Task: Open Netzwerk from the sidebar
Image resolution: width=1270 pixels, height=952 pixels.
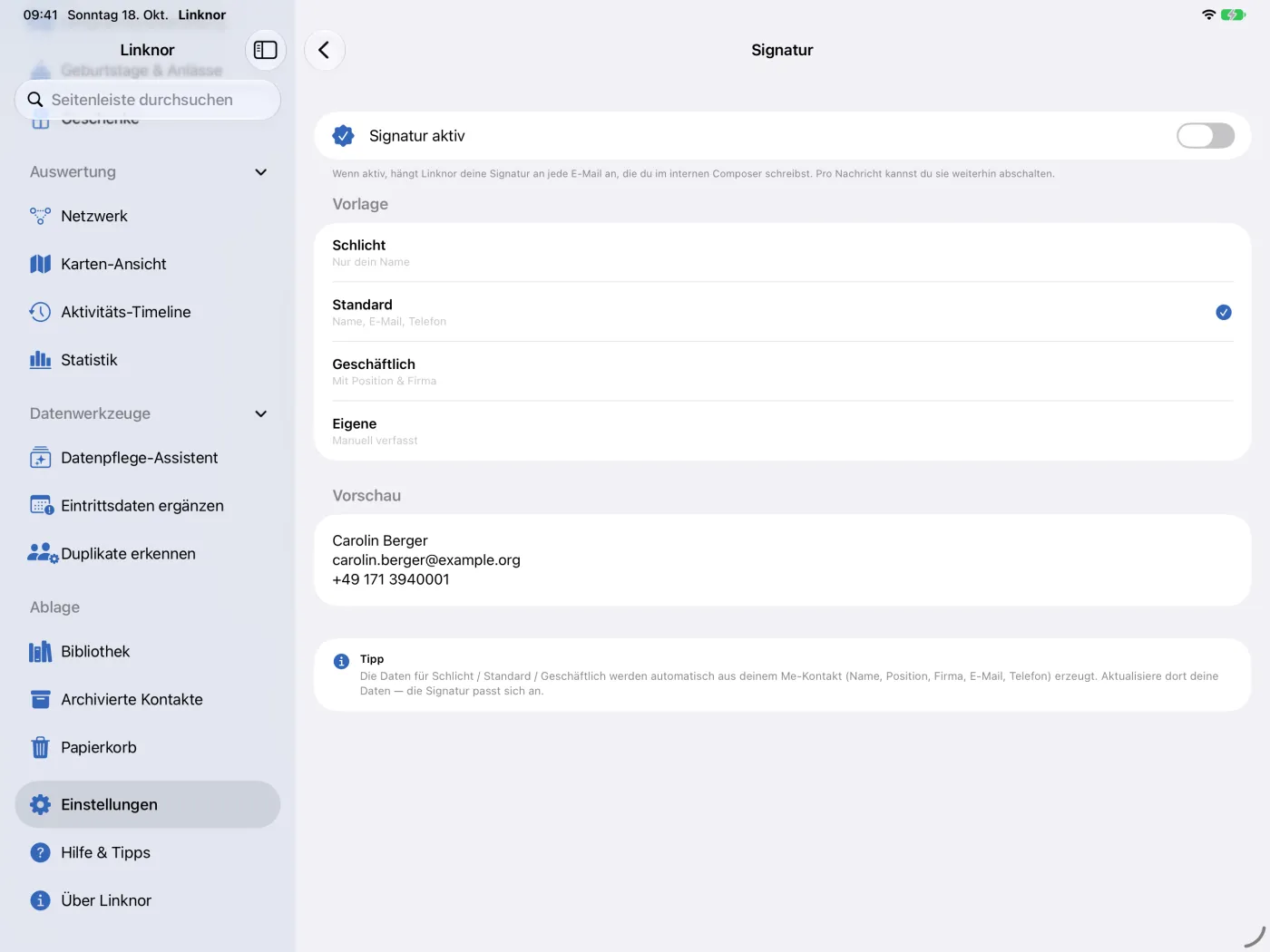Action: click(x=148, y=216)
